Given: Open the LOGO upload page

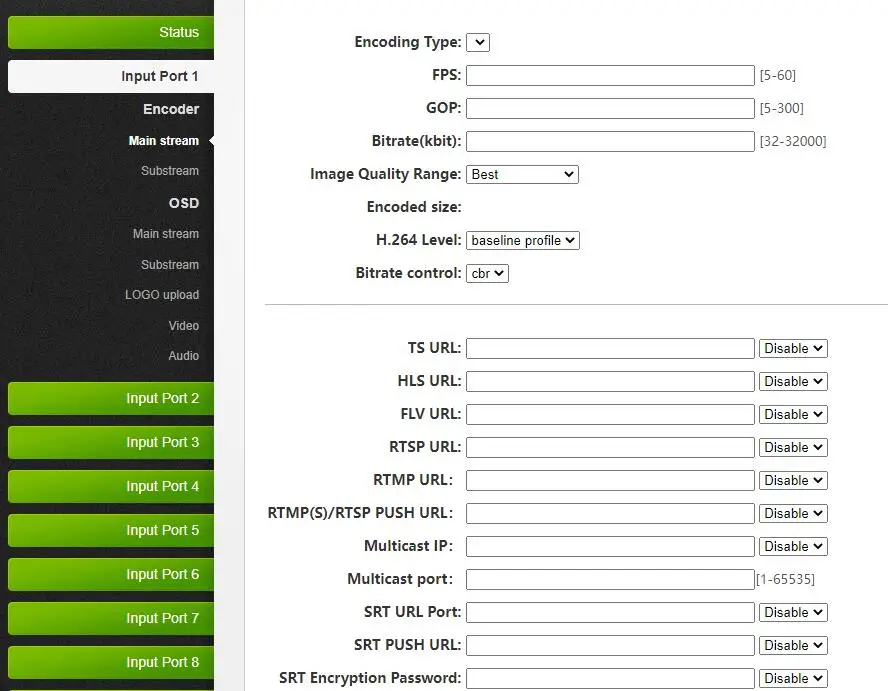Looking at the screenshot, I should point(162,294).
